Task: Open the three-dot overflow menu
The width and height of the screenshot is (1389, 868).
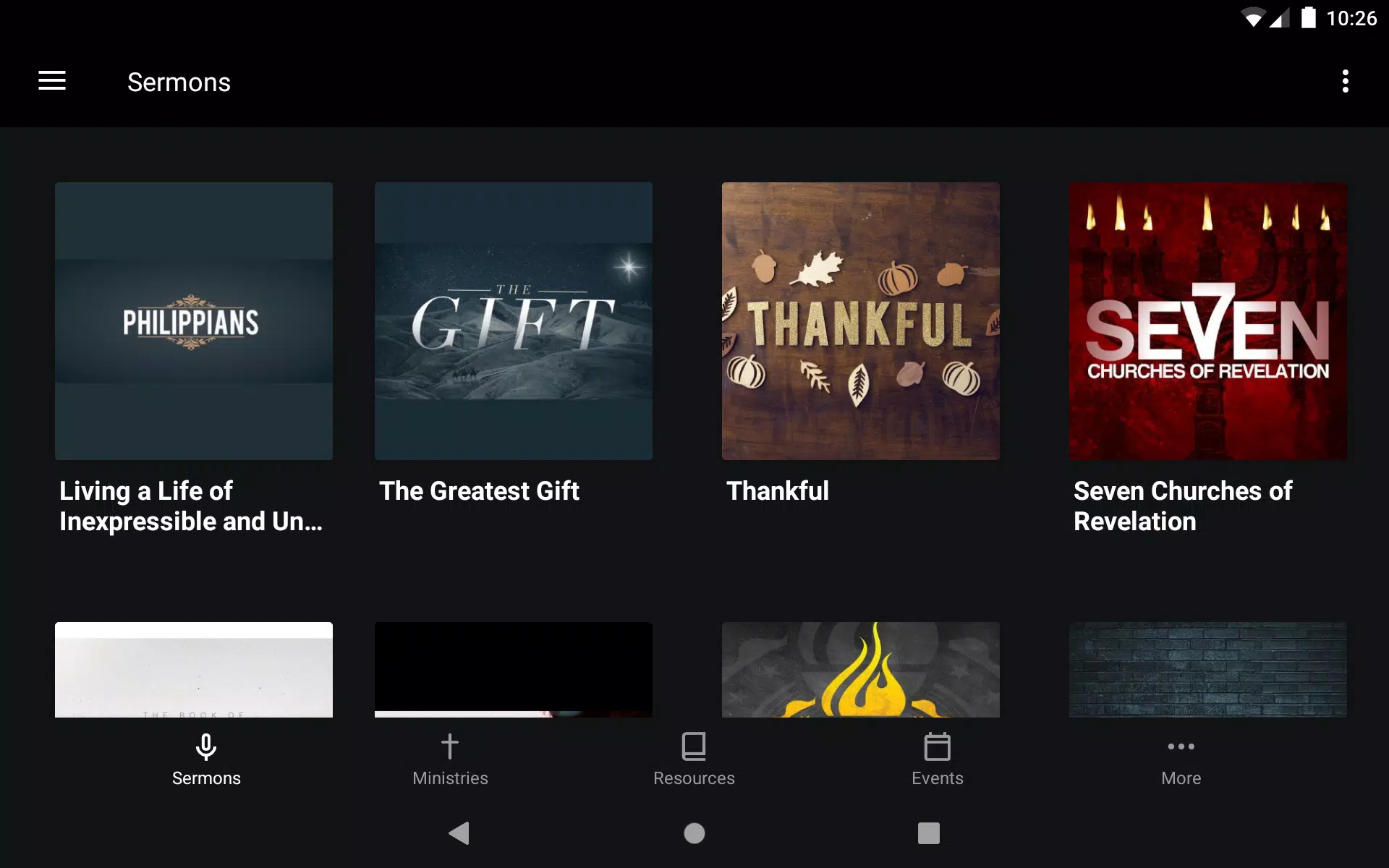Action: [x=1345, y=81]
